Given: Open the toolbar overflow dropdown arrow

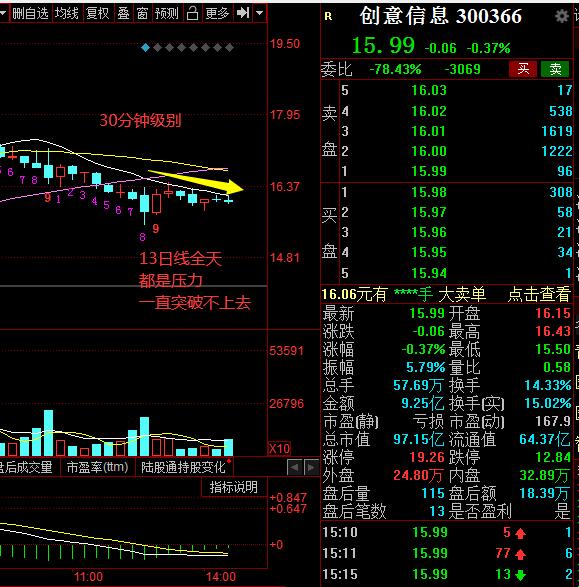Looking at the screenshot, I should tap(260, 13).
